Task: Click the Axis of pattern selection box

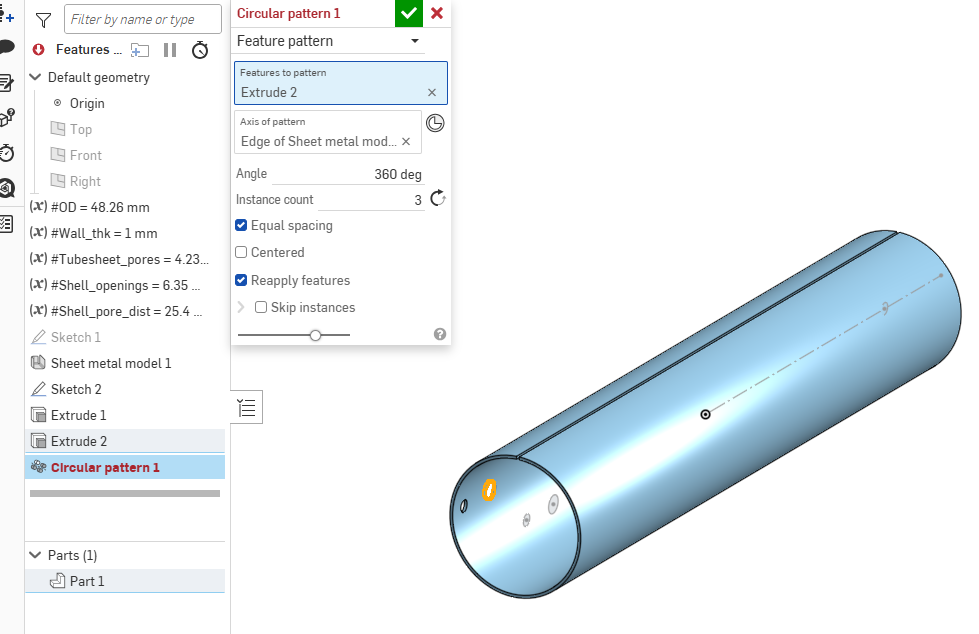Action: coord(328,132)
